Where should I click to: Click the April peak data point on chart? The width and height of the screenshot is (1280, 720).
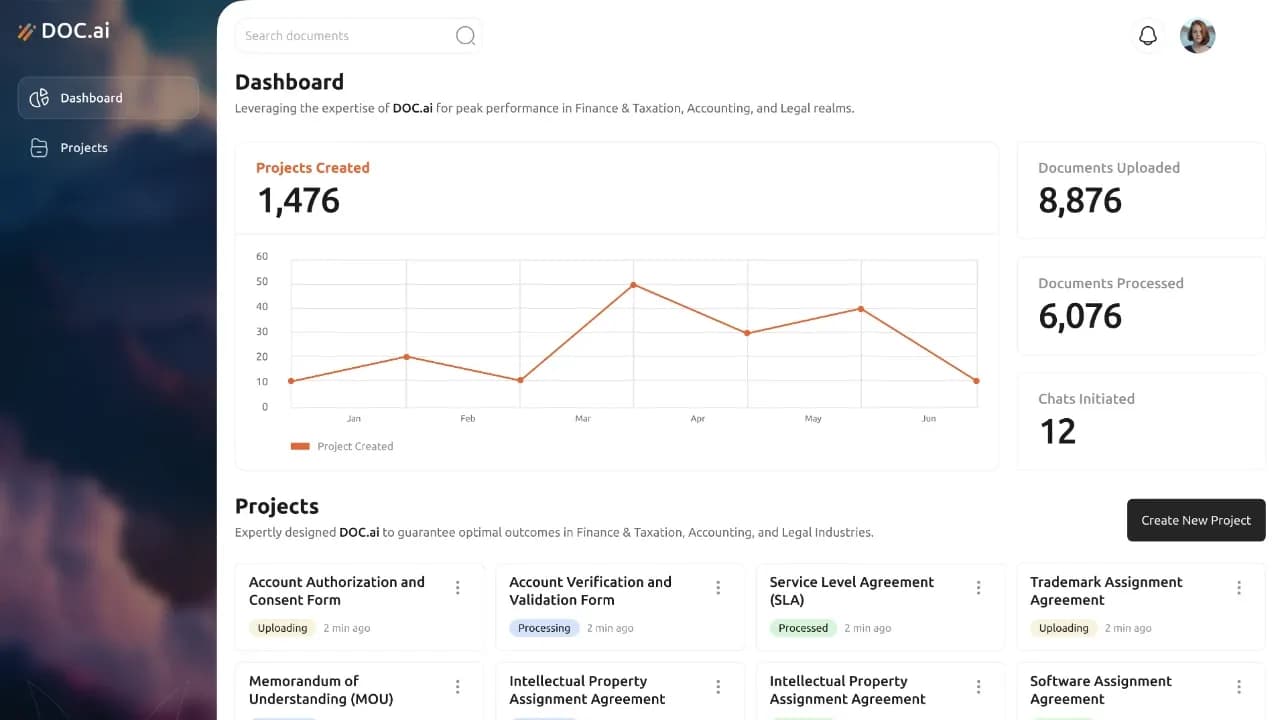(x=633, y=285)
